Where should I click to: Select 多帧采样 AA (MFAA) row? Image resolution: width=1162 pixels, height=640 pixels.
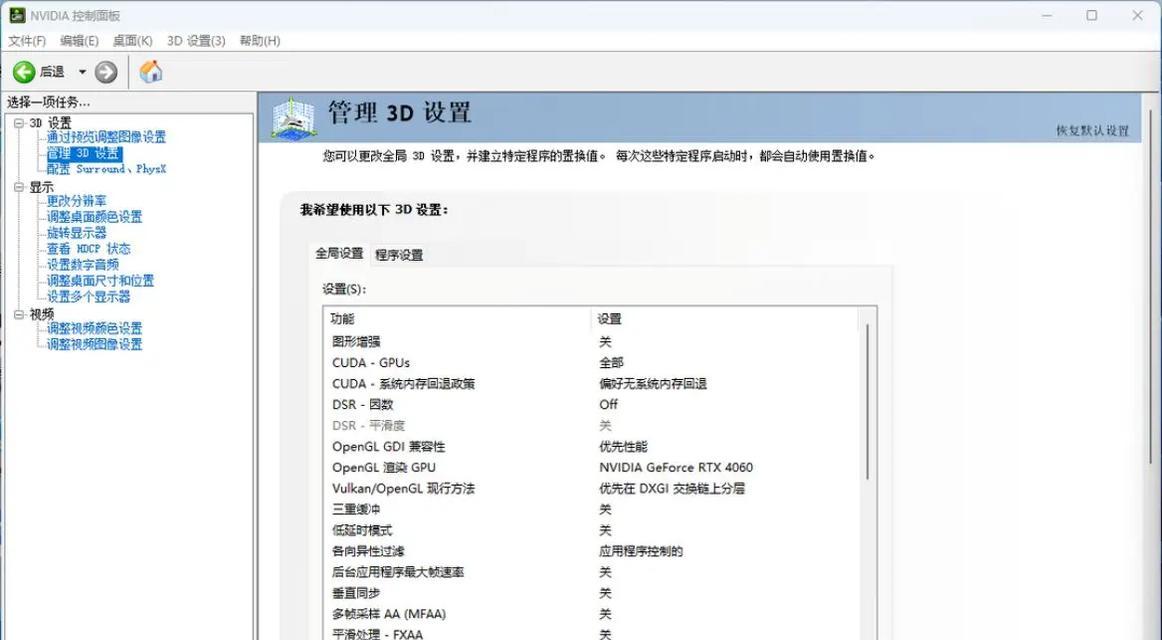593,614
